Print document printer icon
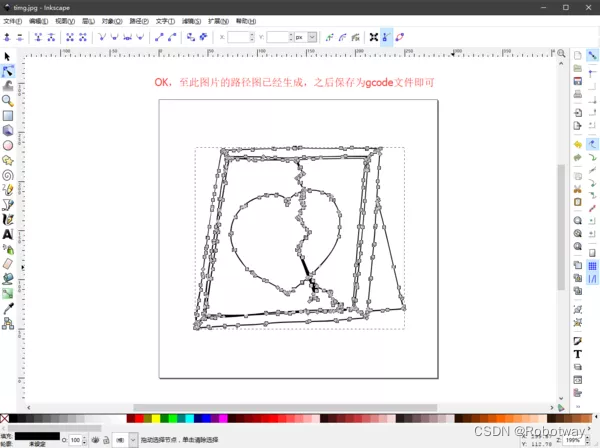This screenshot has width=600, height=448. click(578, 94)
